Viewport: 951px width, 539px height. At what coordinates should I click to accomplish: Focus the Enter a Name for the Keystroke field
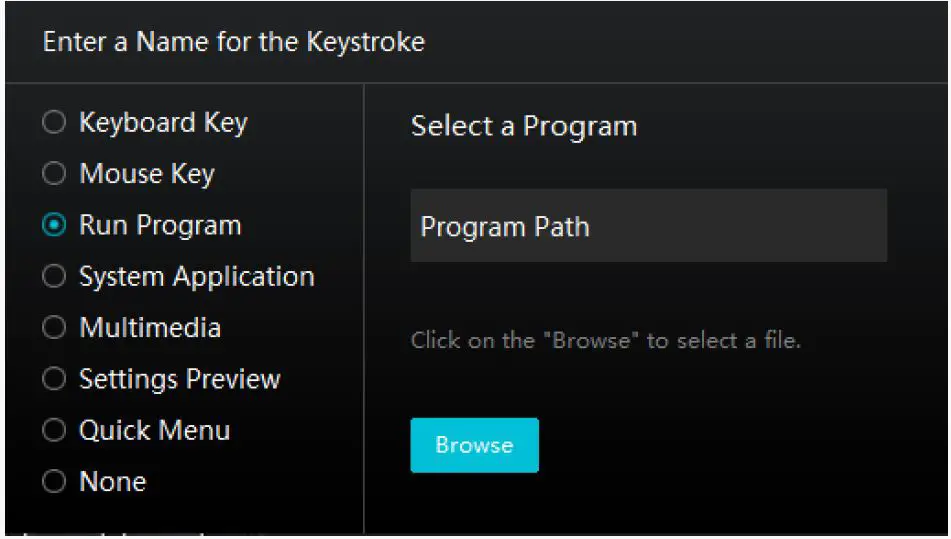[x=234, y=42]
